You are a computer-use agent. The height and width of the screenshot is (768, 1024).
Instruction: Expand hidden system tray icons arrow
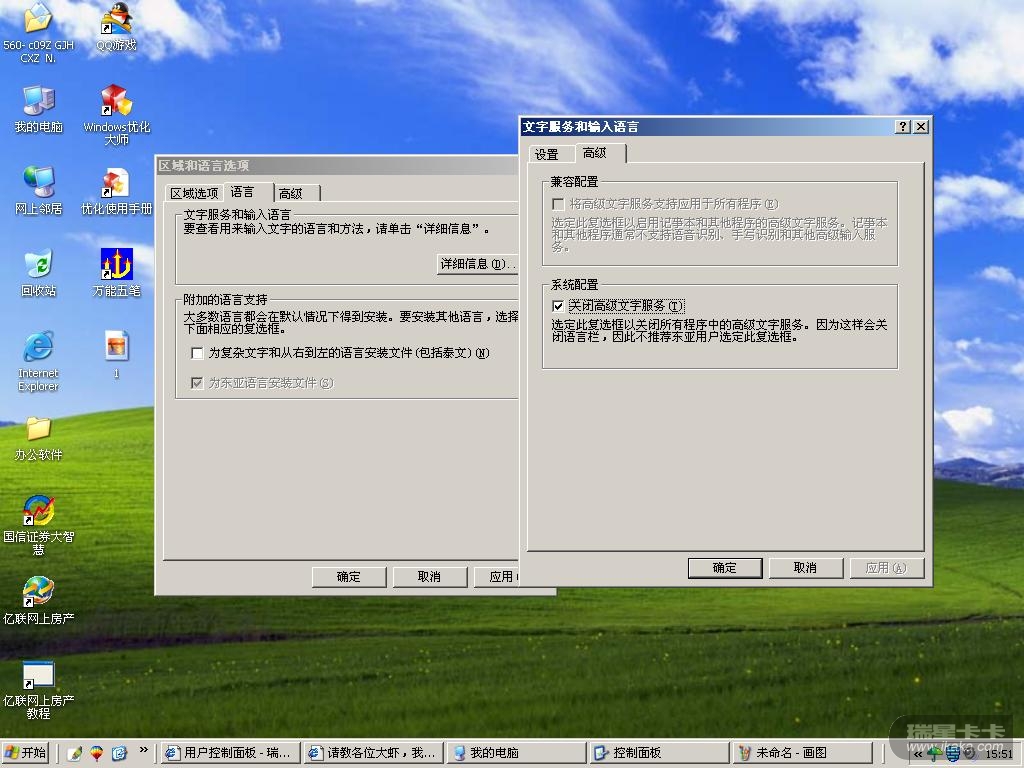point(917,753)
